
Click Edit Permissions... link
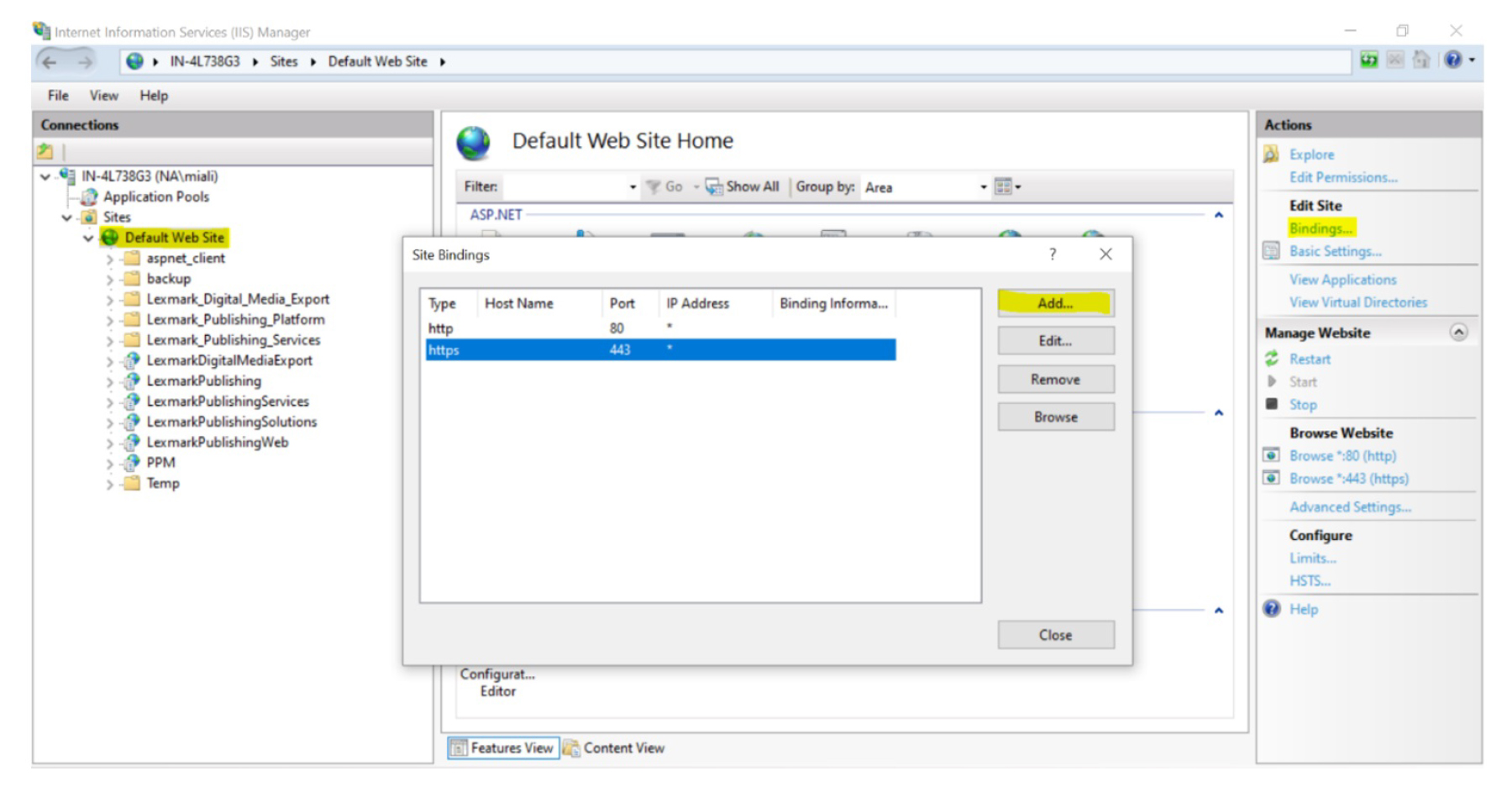(1343, 177)
